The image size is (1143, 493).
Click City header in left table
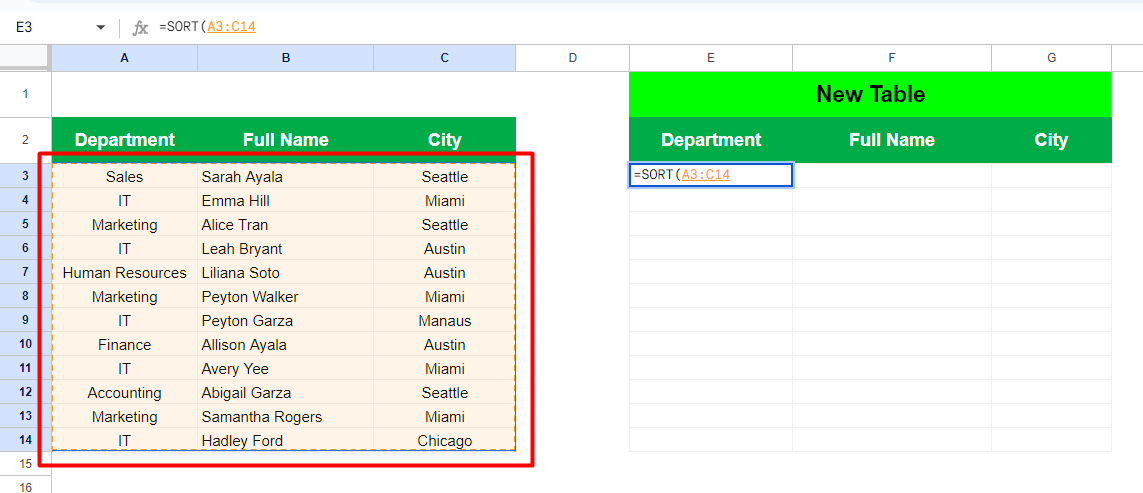(x=445, y=140)
